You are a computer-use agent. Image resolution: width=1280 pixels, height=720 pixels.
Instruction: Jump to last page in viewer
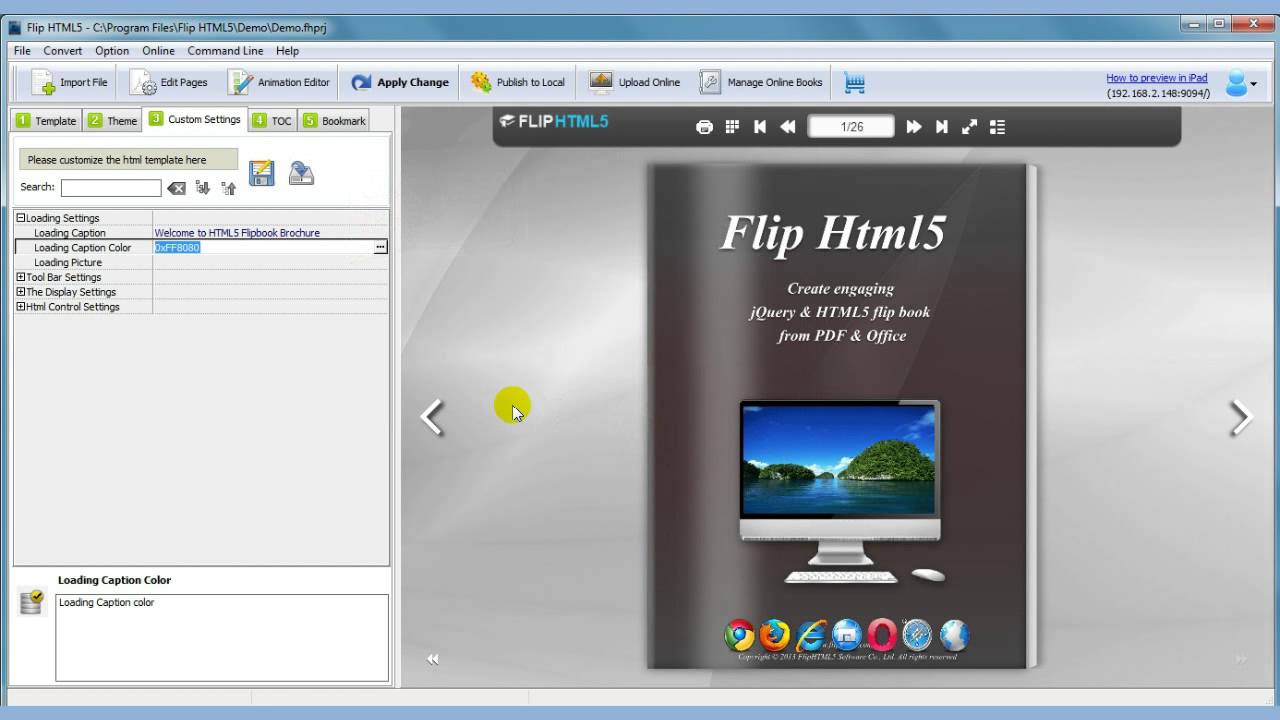[941, 127]
